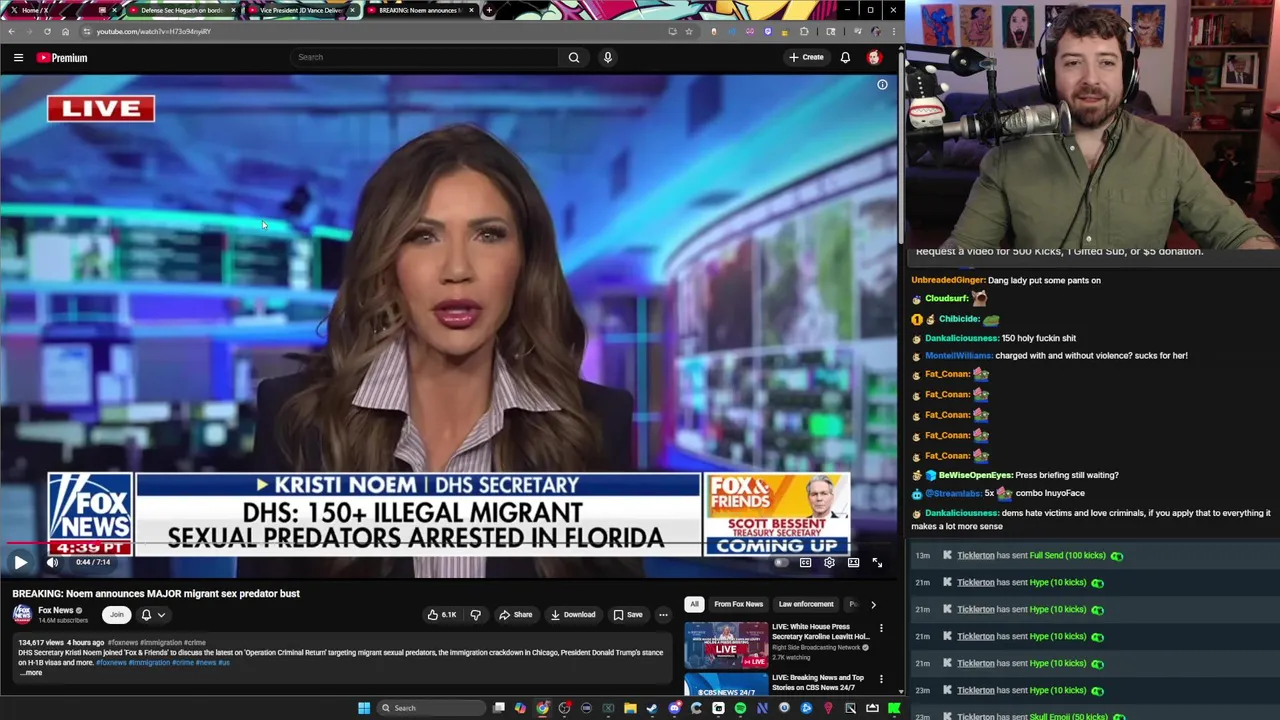Dislike the video
Screen dimensions: 1280x720
coord(476,615)
